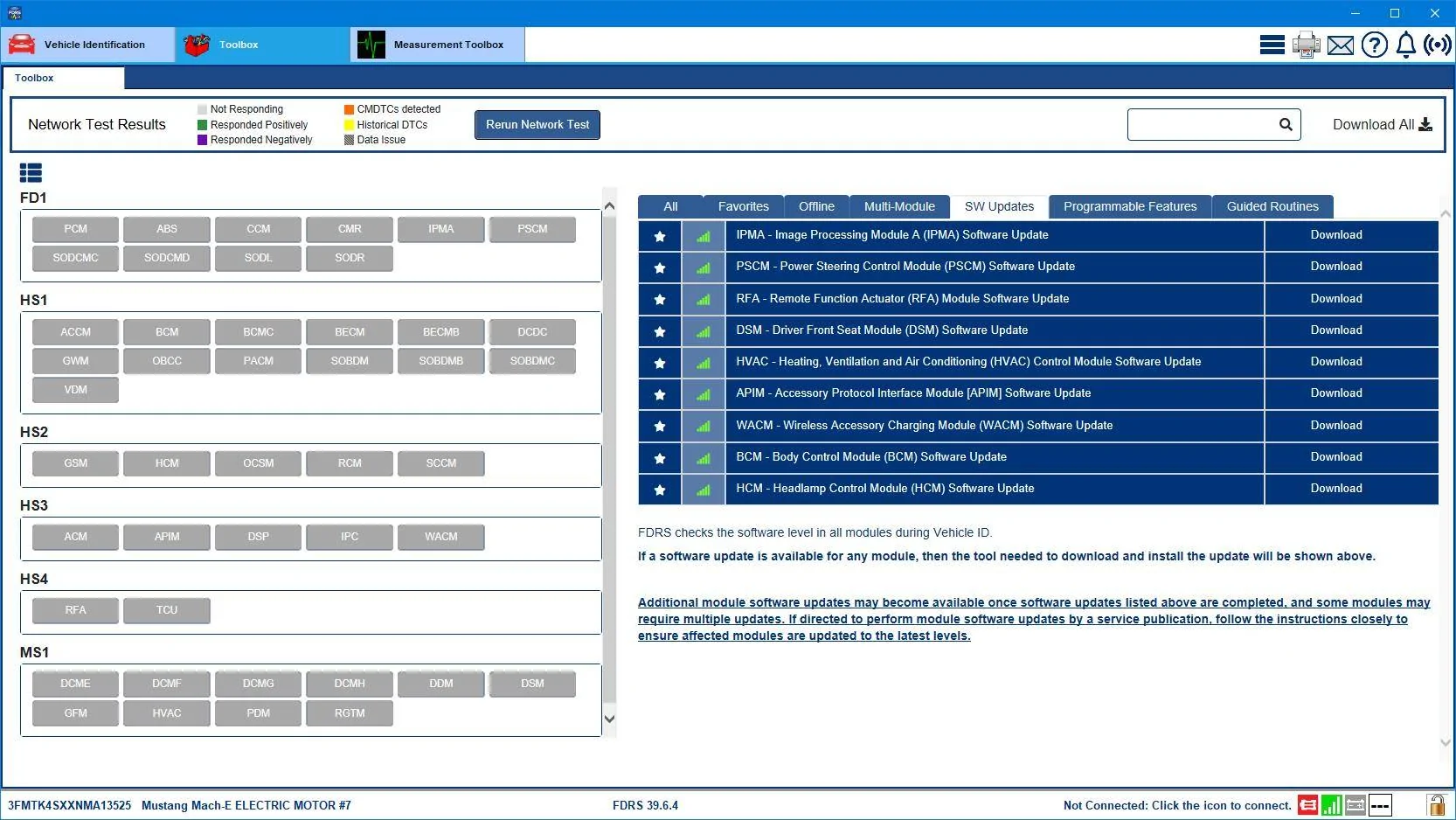Screen dimensions: 1456x820
Task: Click the printer icon in top toolbar
Action: point(1307,45)
